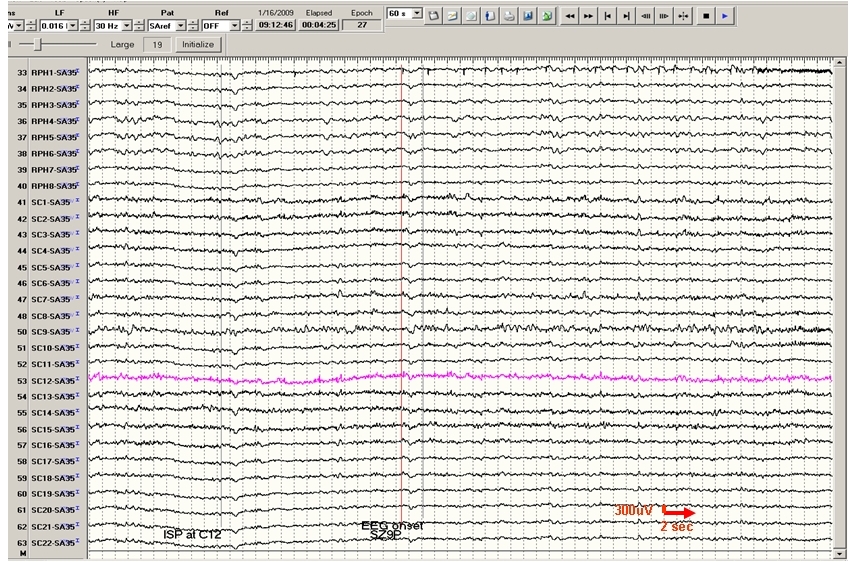Click the fast-forward double-arrow button
This screenshot has width=849, height=562.
click(x=588, y=18)
